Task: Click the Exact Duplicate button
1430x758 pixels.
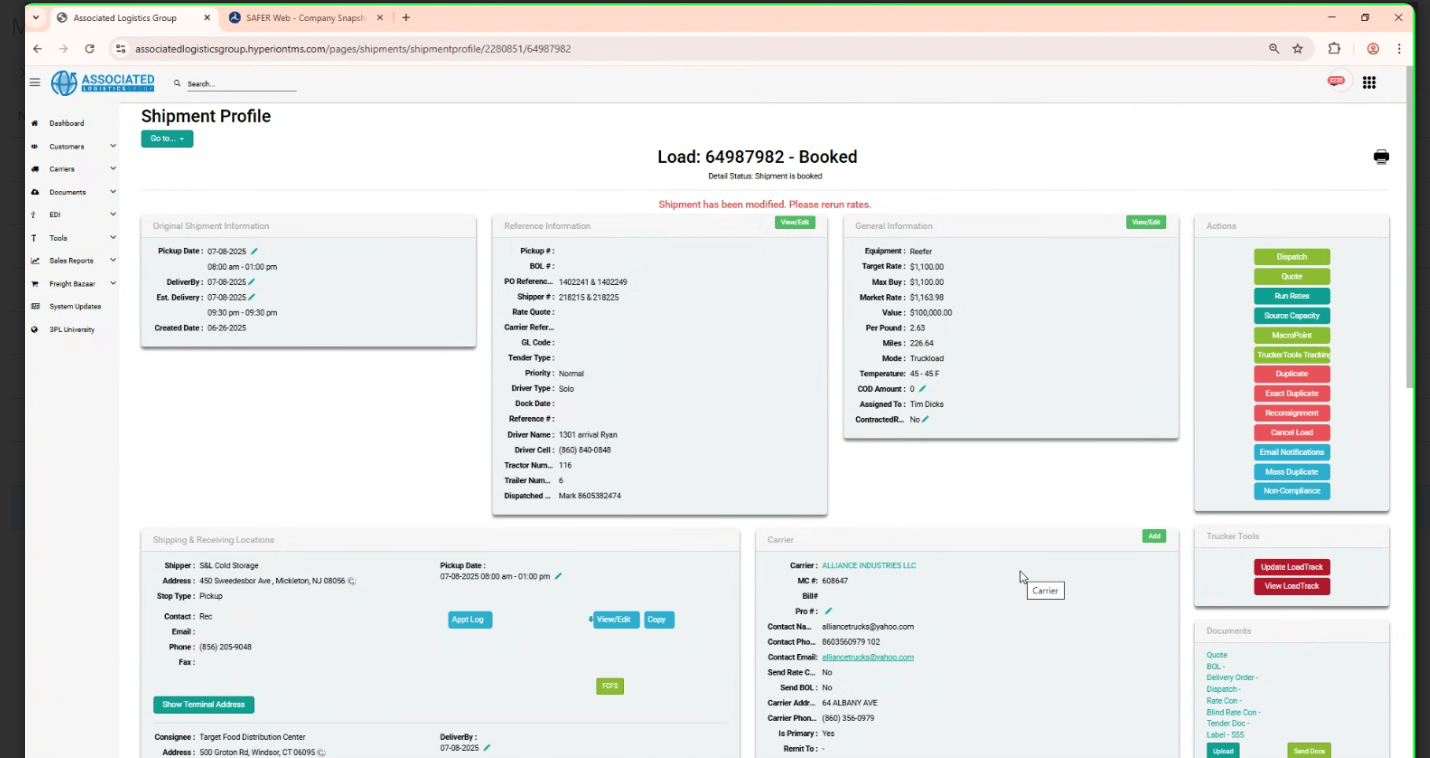Action: coord(1292,394)
